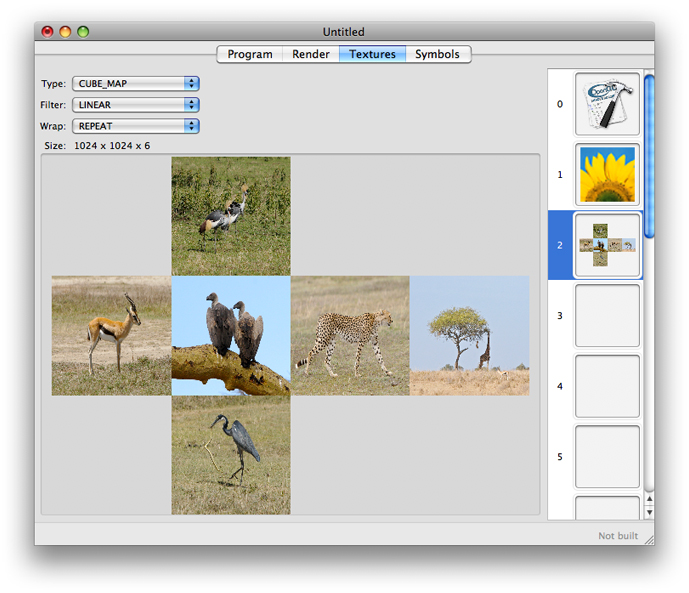Switch to the Render tab
Viewport: 689px width, 593px height.
click(x=311, y=54)
